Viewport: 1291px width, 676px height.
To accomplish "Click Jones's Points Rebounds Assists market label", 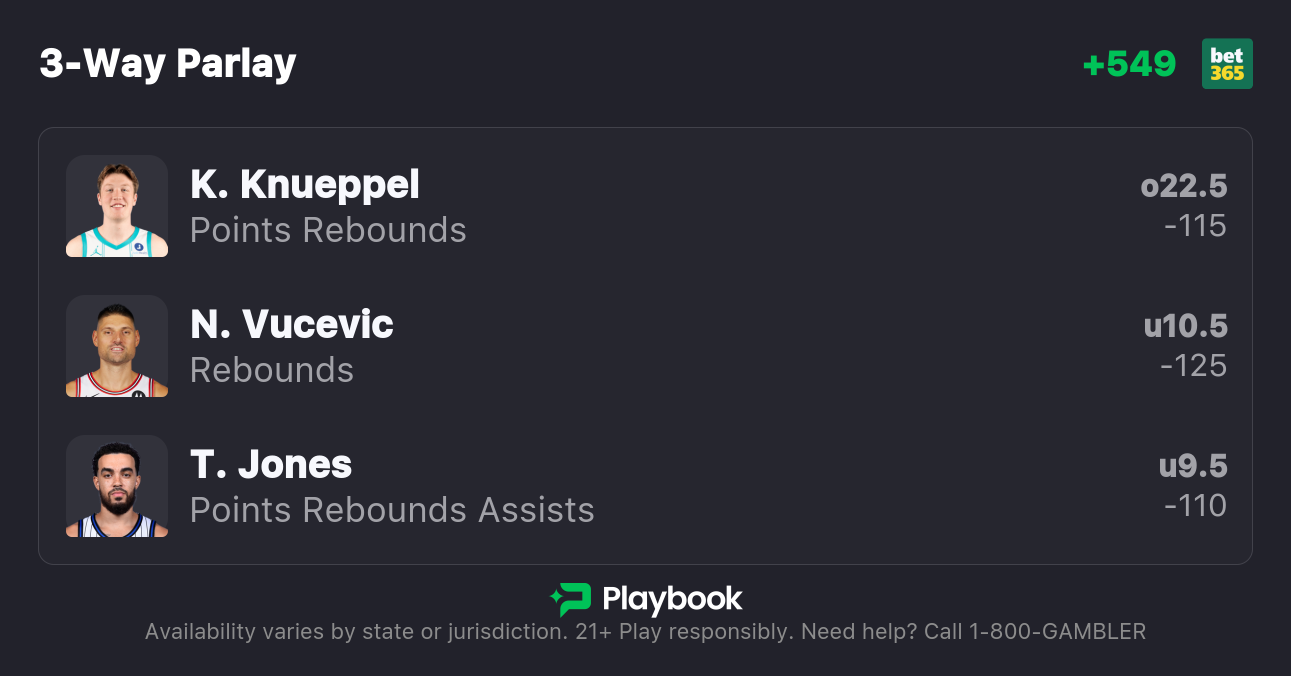I will point(392,510).
